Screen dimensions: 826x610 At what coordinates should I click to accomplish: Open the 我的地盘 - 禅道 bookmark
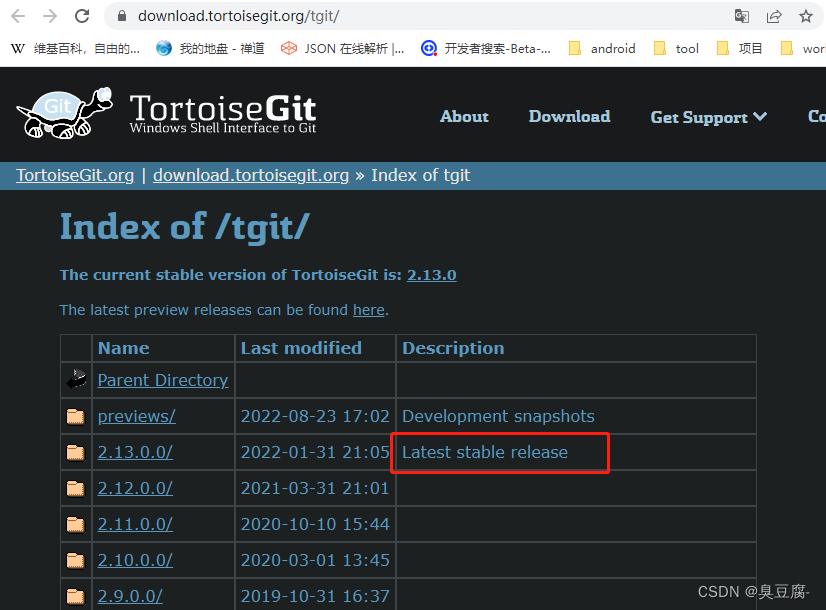[x=210, y=48]
